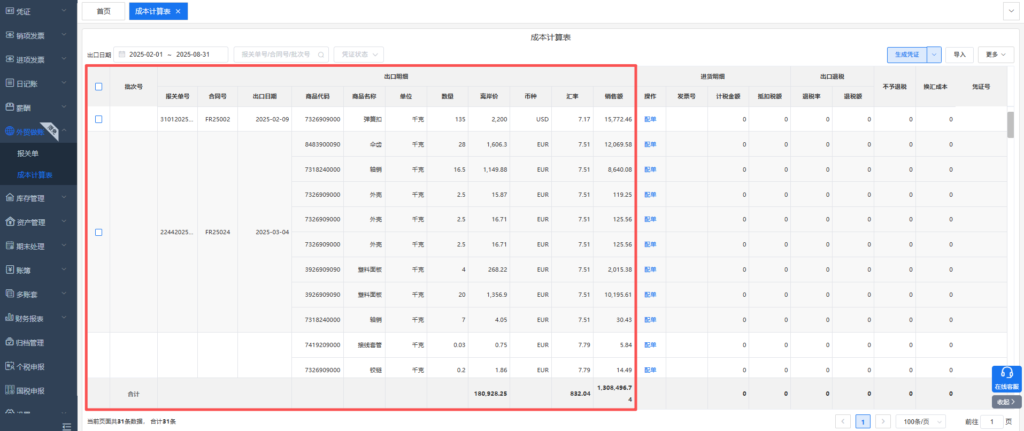Close the 成本计算表 tab with X
The width and height of the screenshot is (1024, 431).
pyautogui.click(x=178, y=11)
